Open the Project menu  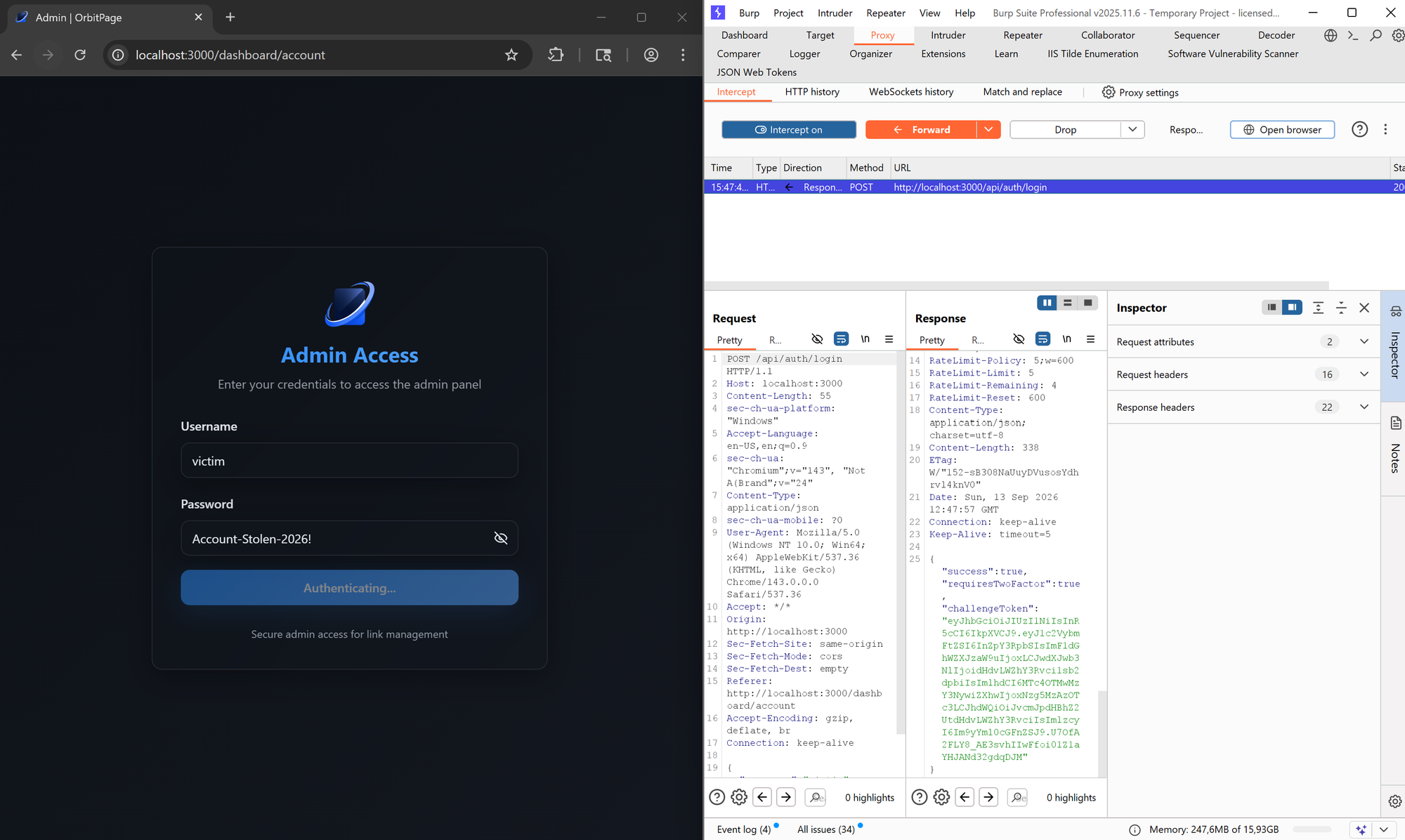click(x=788, y=13)
